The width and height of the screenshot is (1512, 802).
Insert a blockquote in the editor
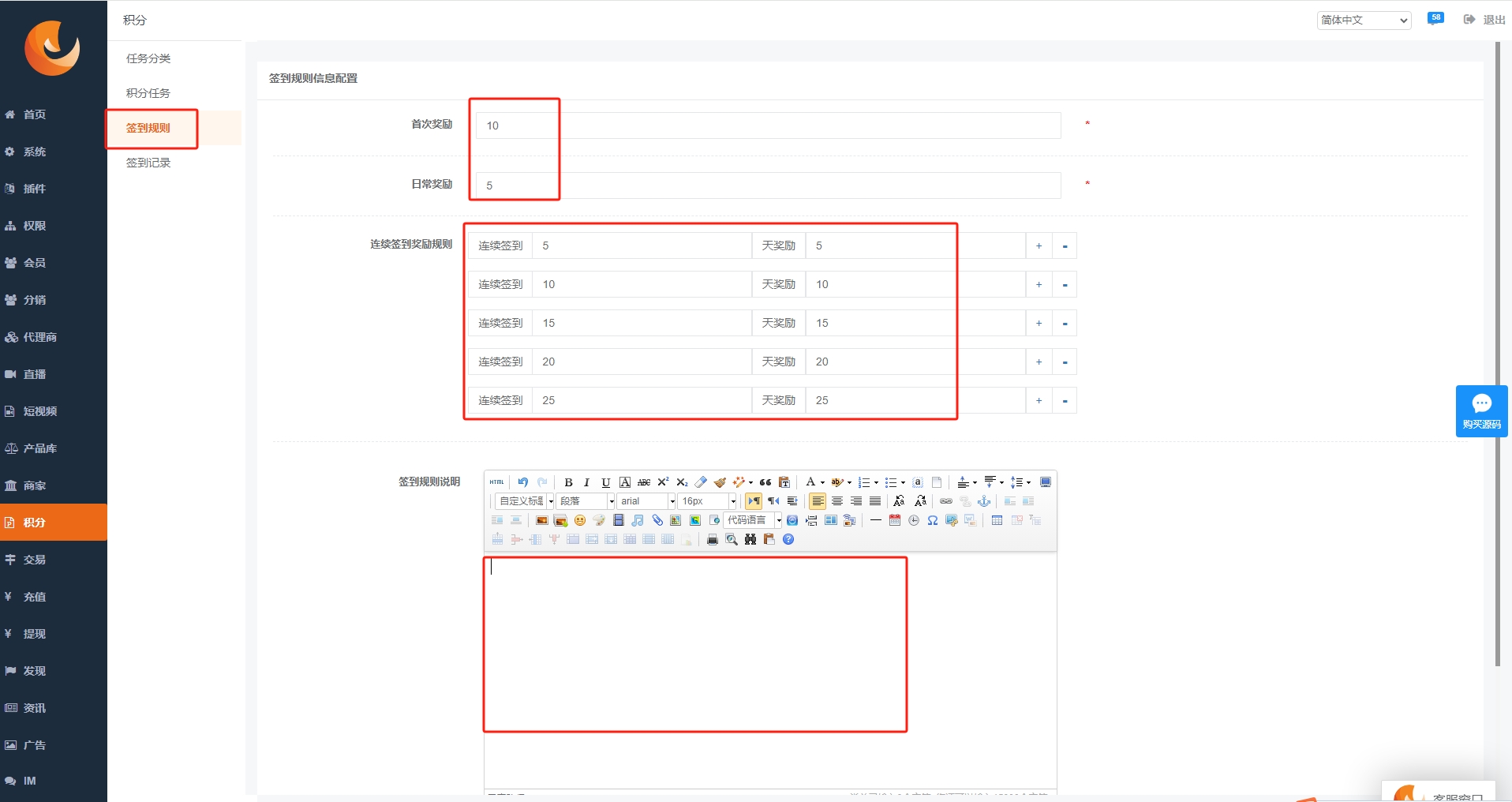point(765,482)
